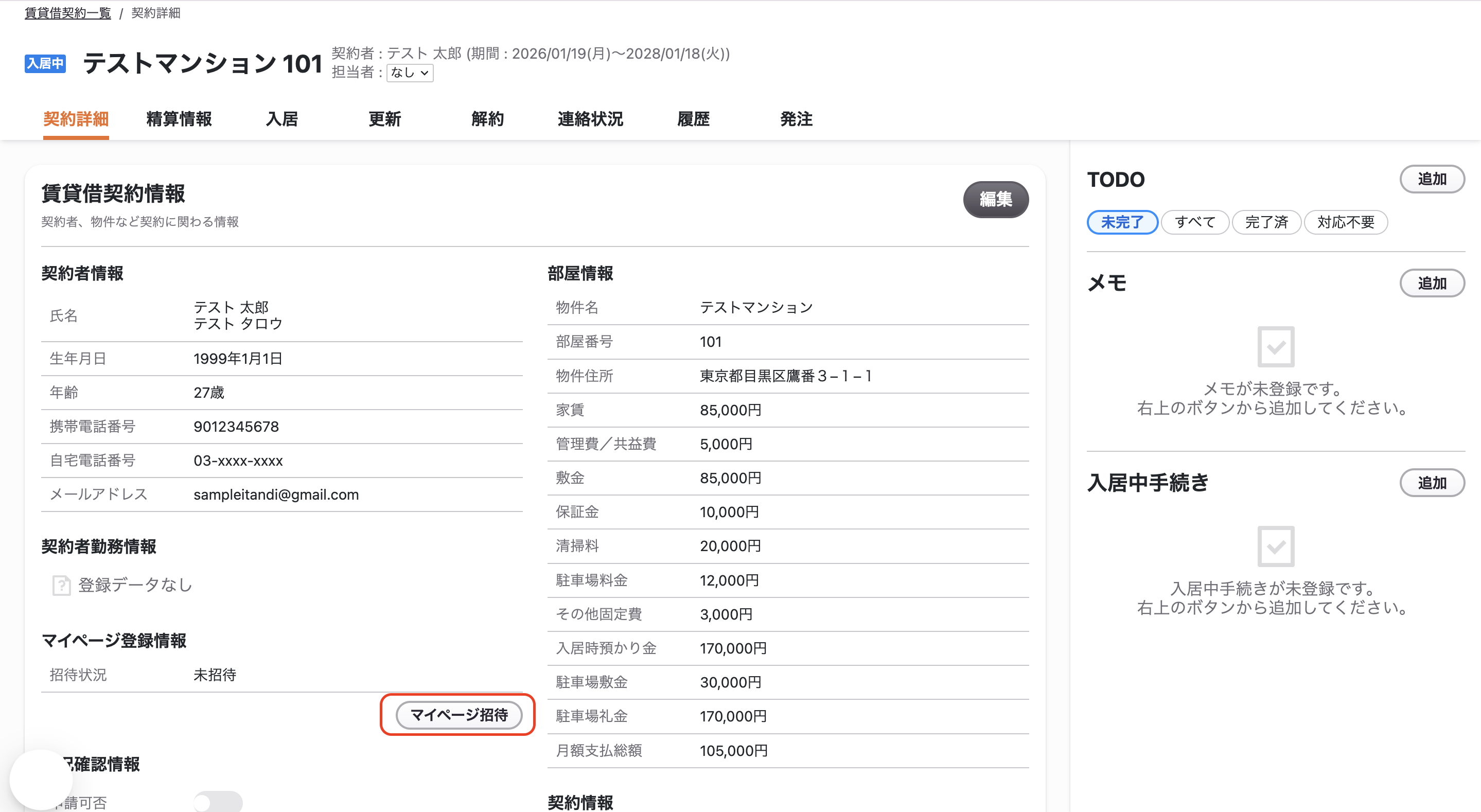This screenshot has width=1481, height=812.
Task: Open the 賃貸借契約一覧 breadcrumb link
Action: pyautogui.click(x=68, y=13)
